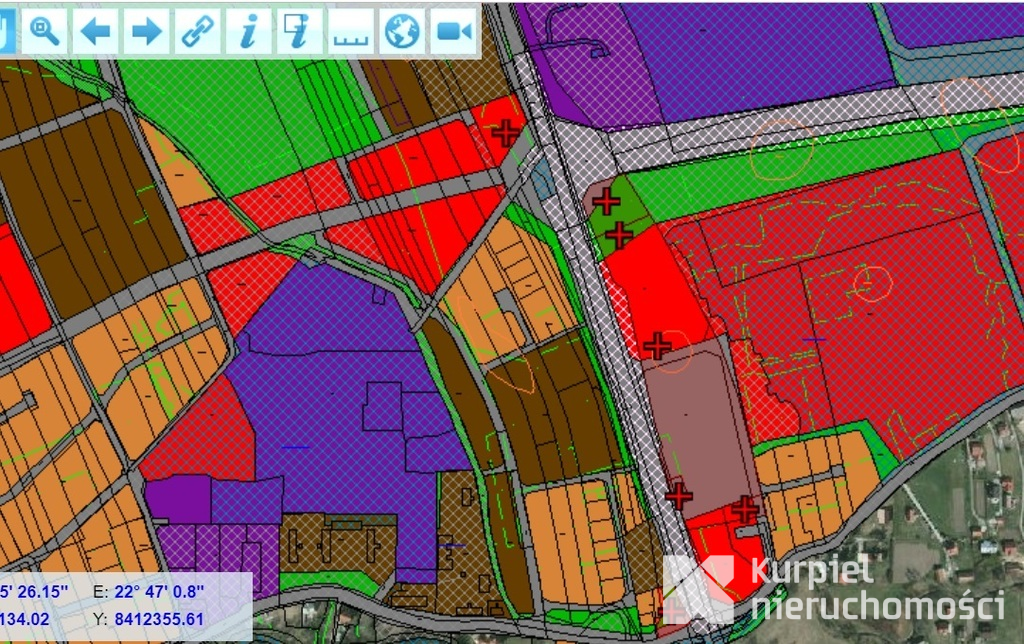Click the orange circle on the upper green strip
Viewport: 1024px width, 644px height.
(782, 152)
